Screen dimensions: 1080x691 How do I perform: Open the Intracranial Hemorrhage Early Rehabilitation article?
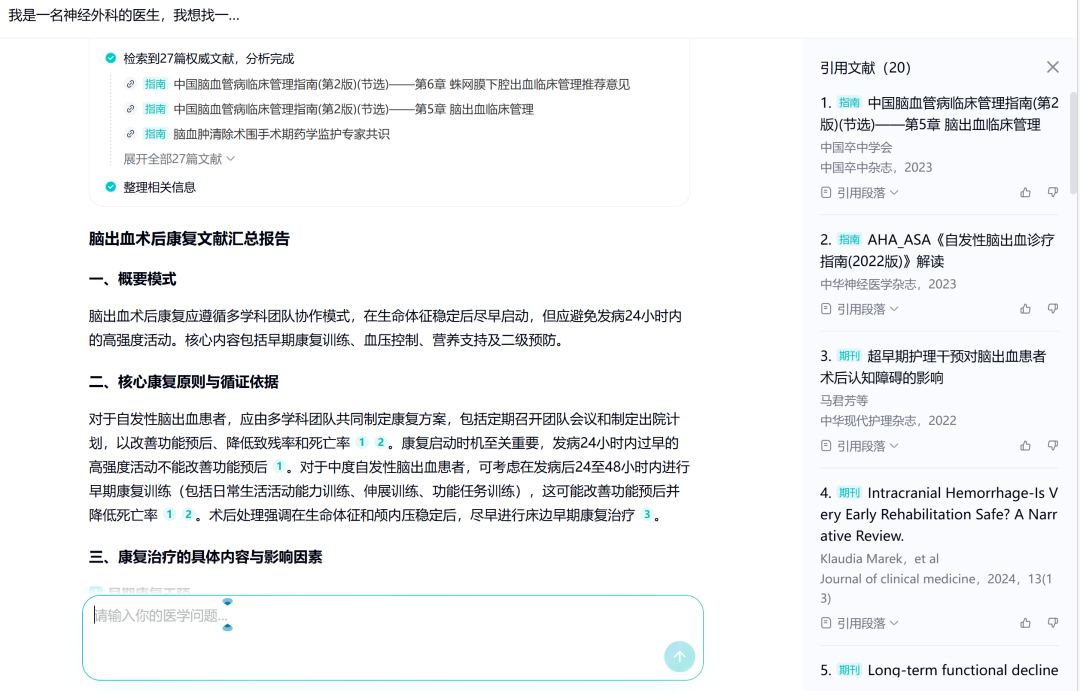[938, 514]
